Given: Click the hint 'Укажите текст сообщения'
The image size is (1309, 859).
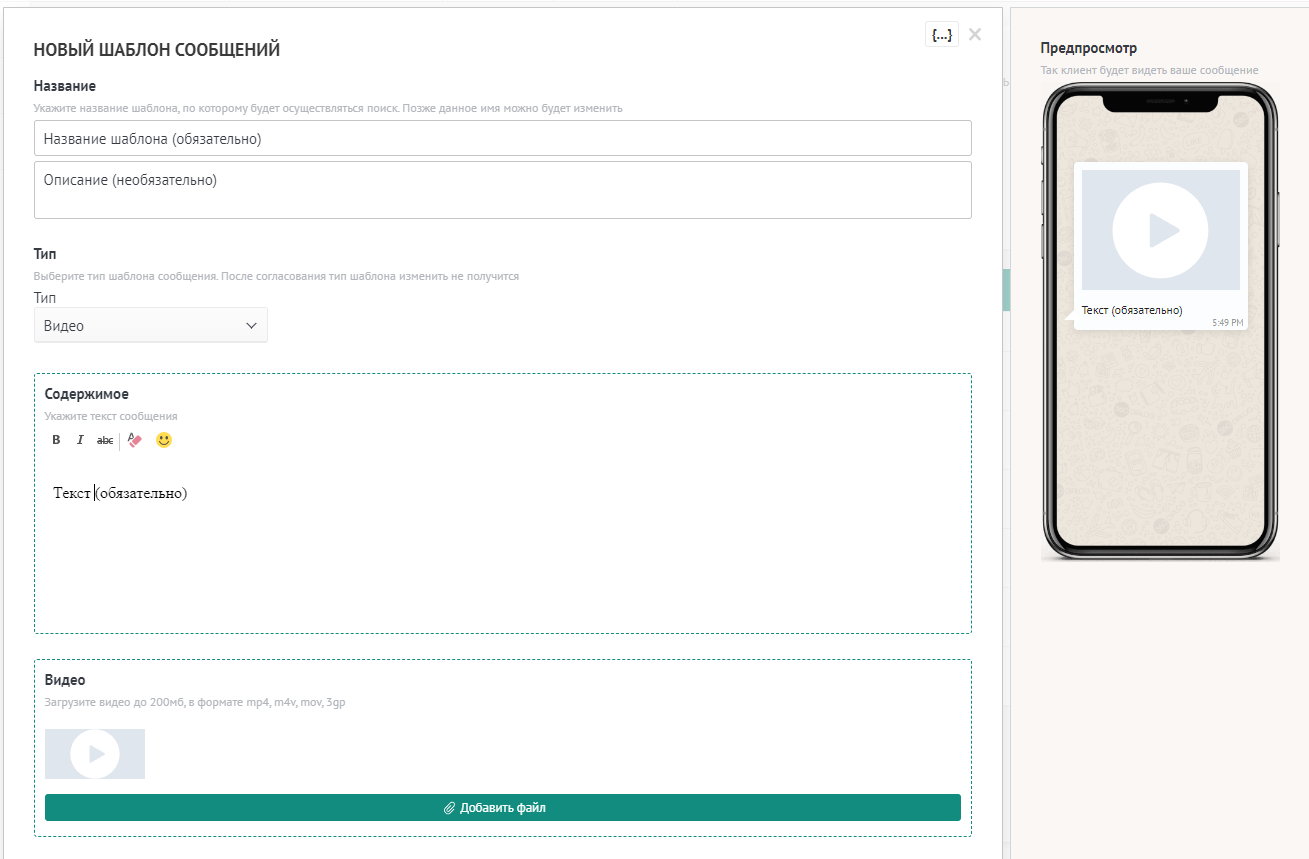Looking at the screenshot, I should (x=111, y=416).
